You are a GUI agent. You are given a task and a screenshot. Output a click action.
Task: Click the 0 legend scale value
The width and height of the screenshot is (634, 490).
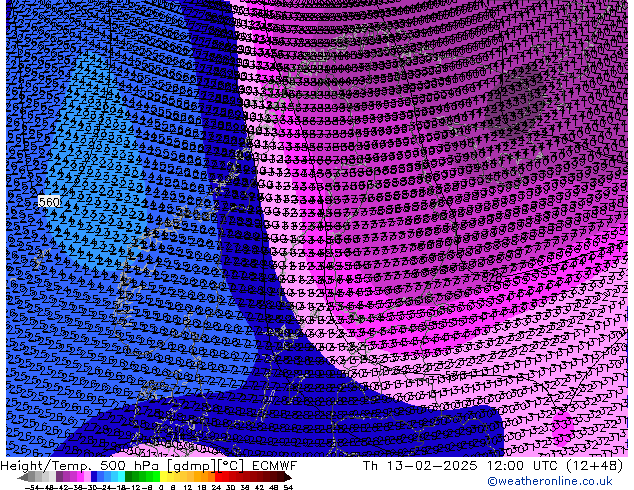(x=161, y=488)
